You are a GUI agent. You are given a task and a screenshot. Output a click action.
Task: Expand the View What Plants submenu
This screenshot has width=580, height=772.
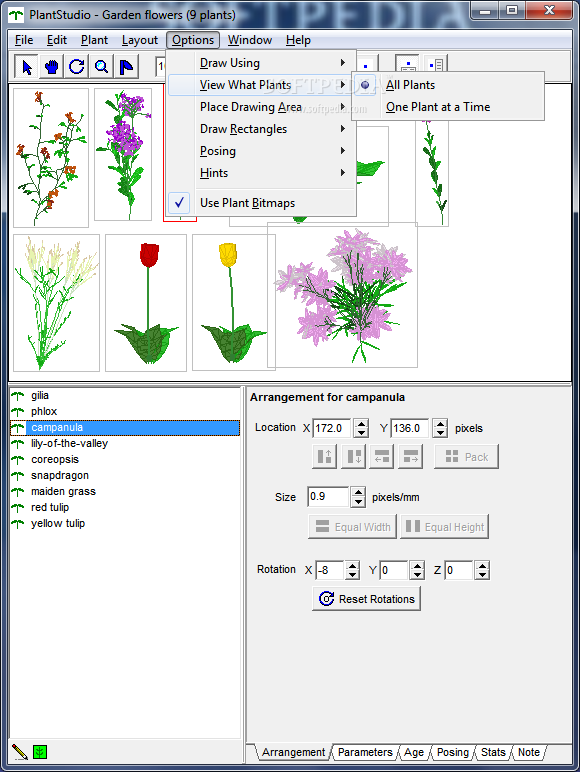click(261, 85)
